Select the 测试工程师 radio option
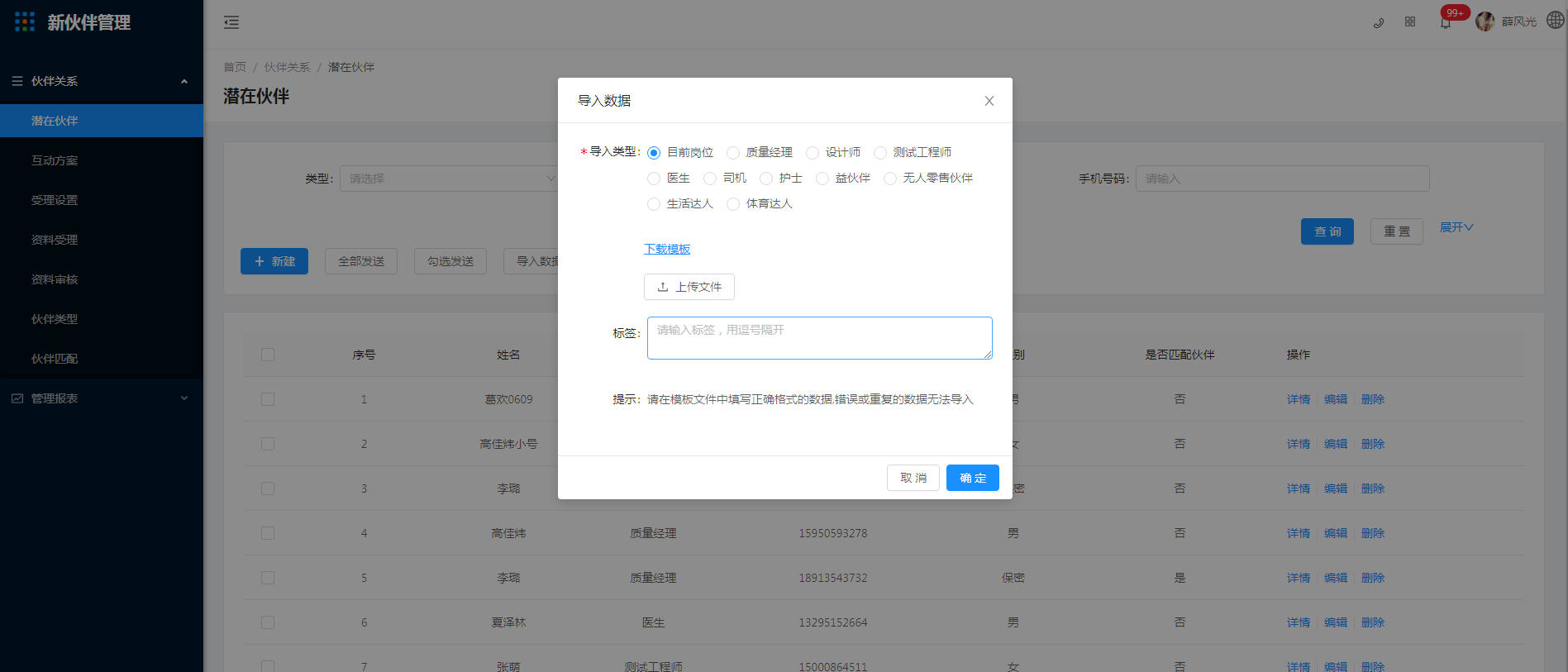1568x672 pixels. point(880,153)
